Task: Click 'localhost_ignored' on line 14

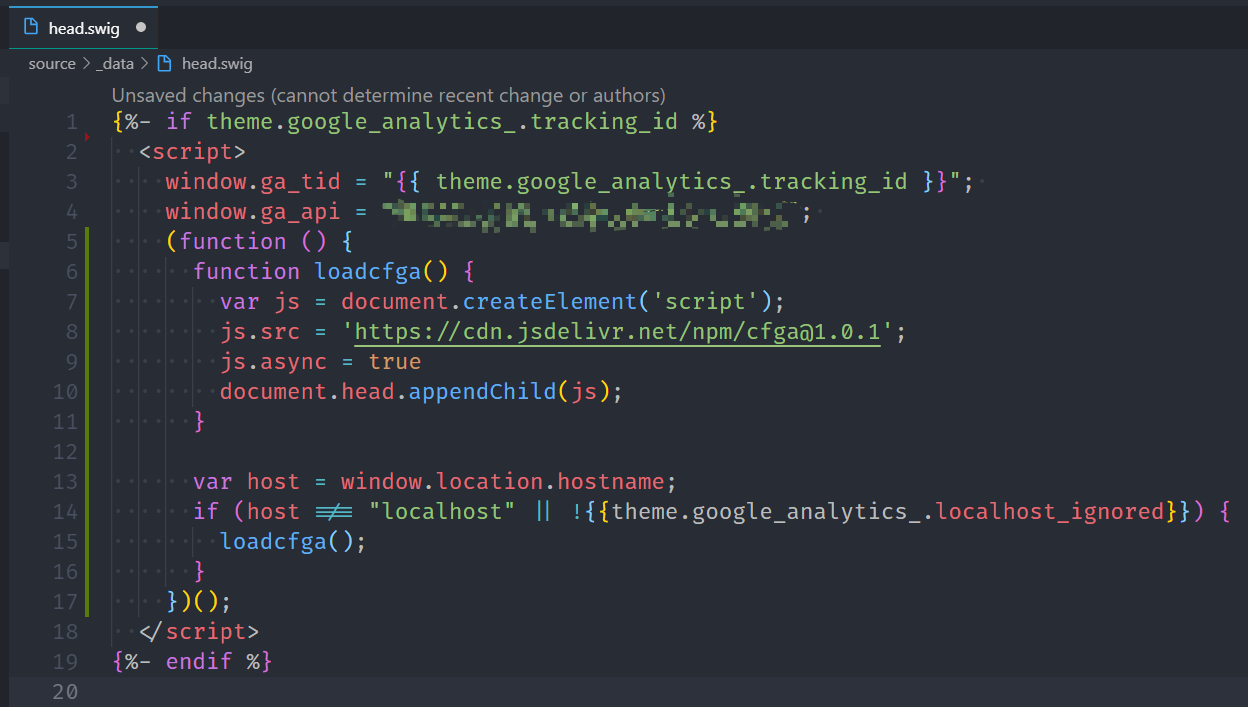Action: pos(1051,512)
